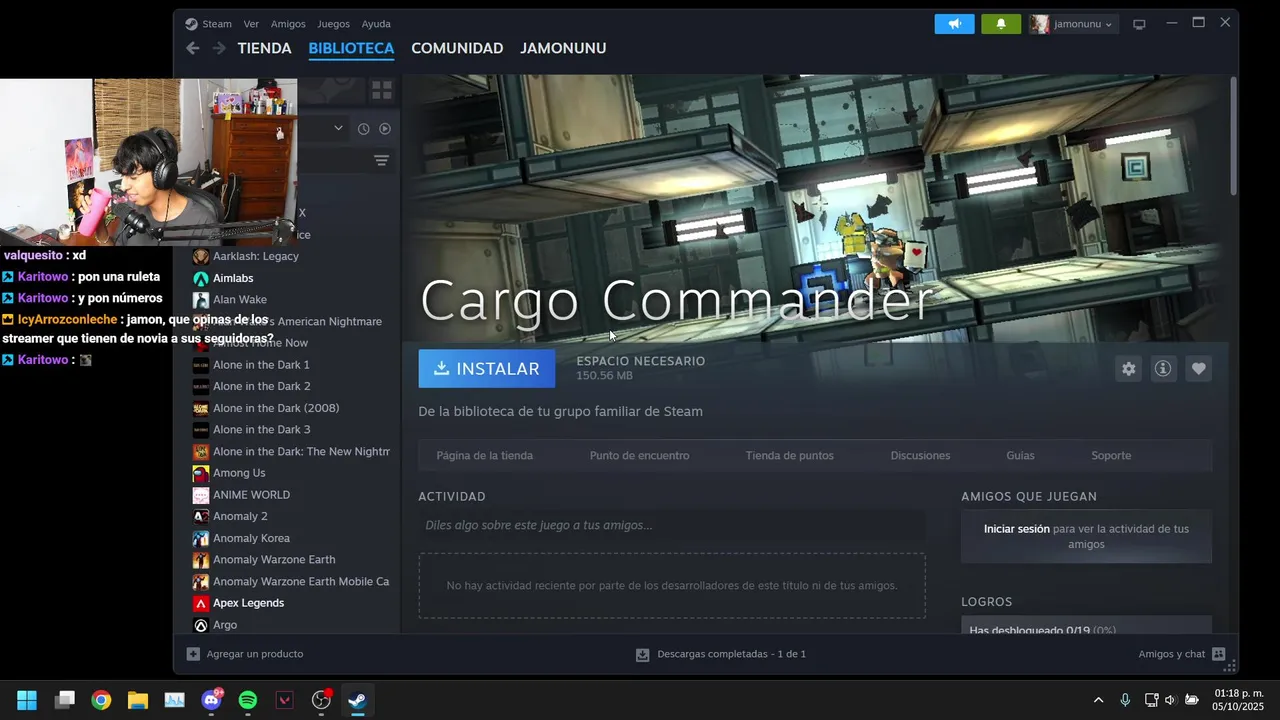
Task: Open the Ver menu
Action: (251, 24)
